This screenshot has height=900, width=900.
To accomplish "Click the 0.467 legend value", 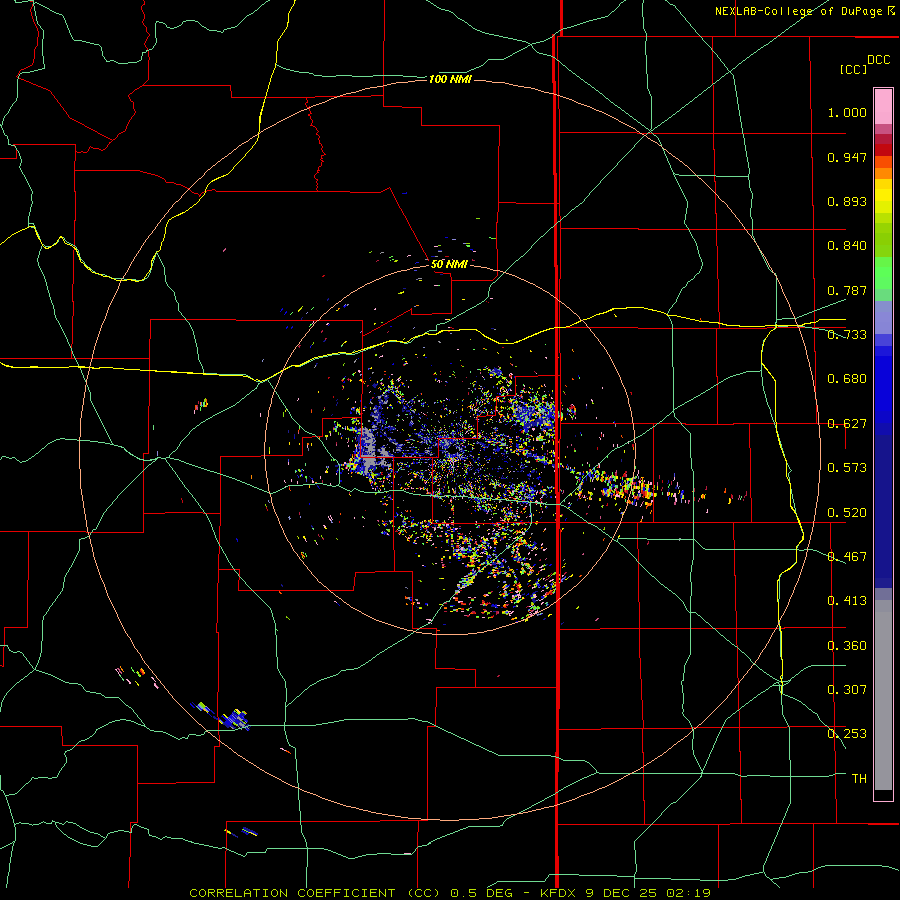I will (x=847, y=557).
